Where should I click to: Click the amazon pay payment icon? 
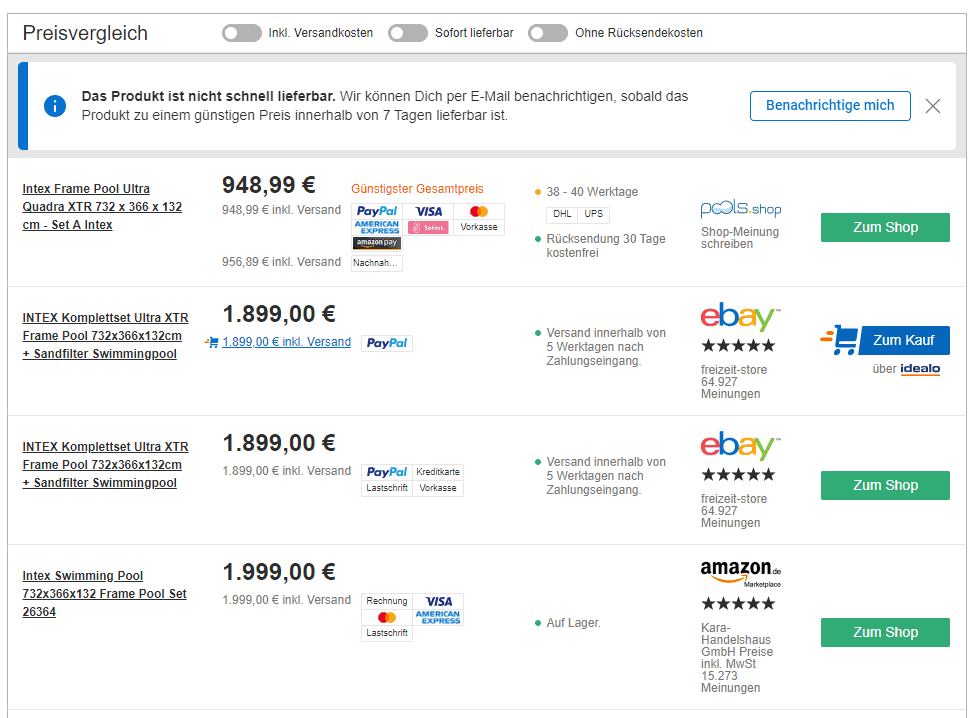tap(376, 243)
